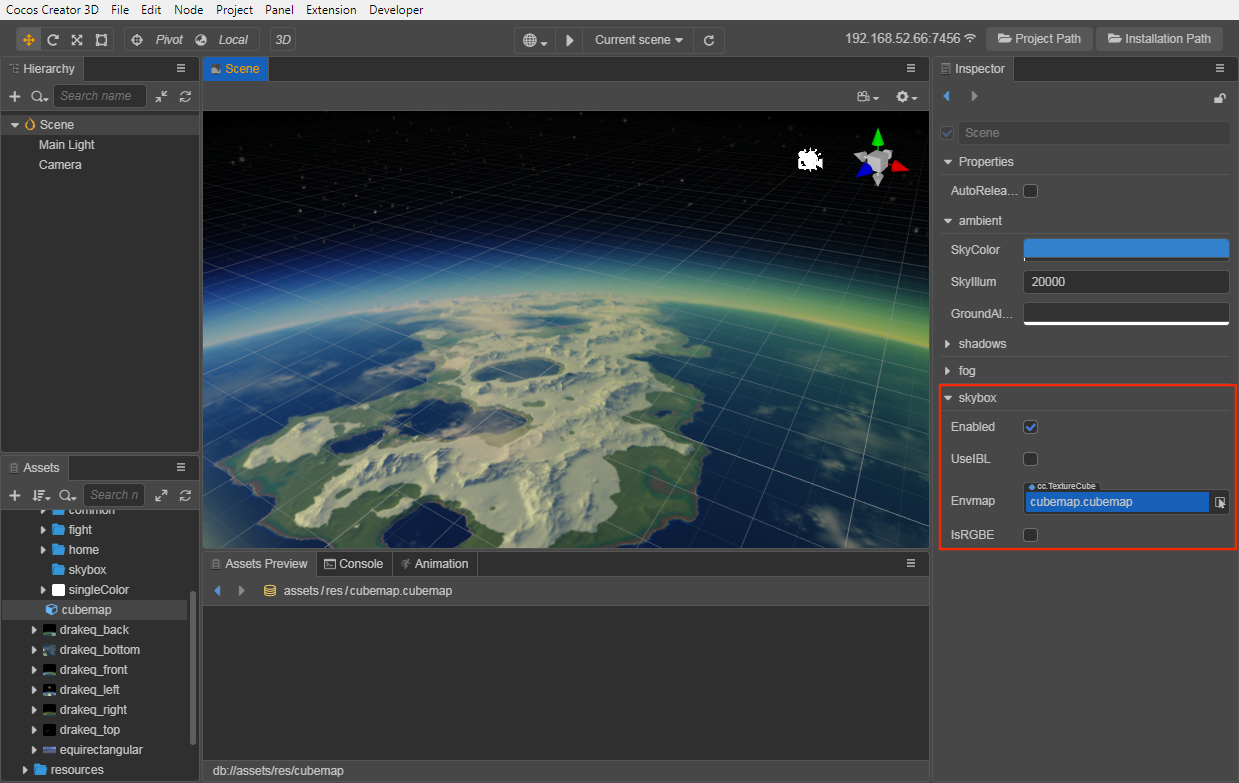
Task: Open GroundAlbedo color picker
Action: [1126, 314]
